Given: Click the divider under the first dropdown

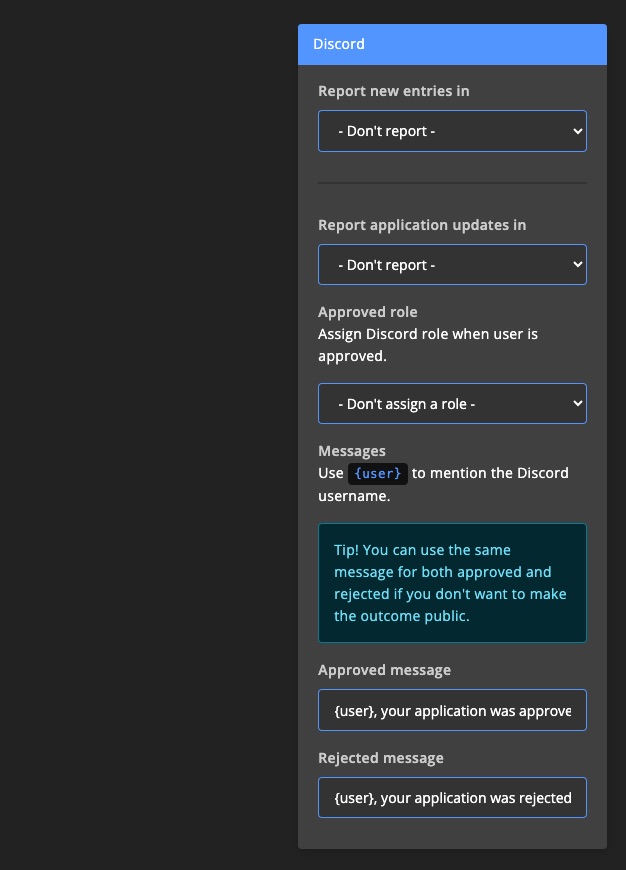Looking at the screenshot, I should click(x=452, y=183).
